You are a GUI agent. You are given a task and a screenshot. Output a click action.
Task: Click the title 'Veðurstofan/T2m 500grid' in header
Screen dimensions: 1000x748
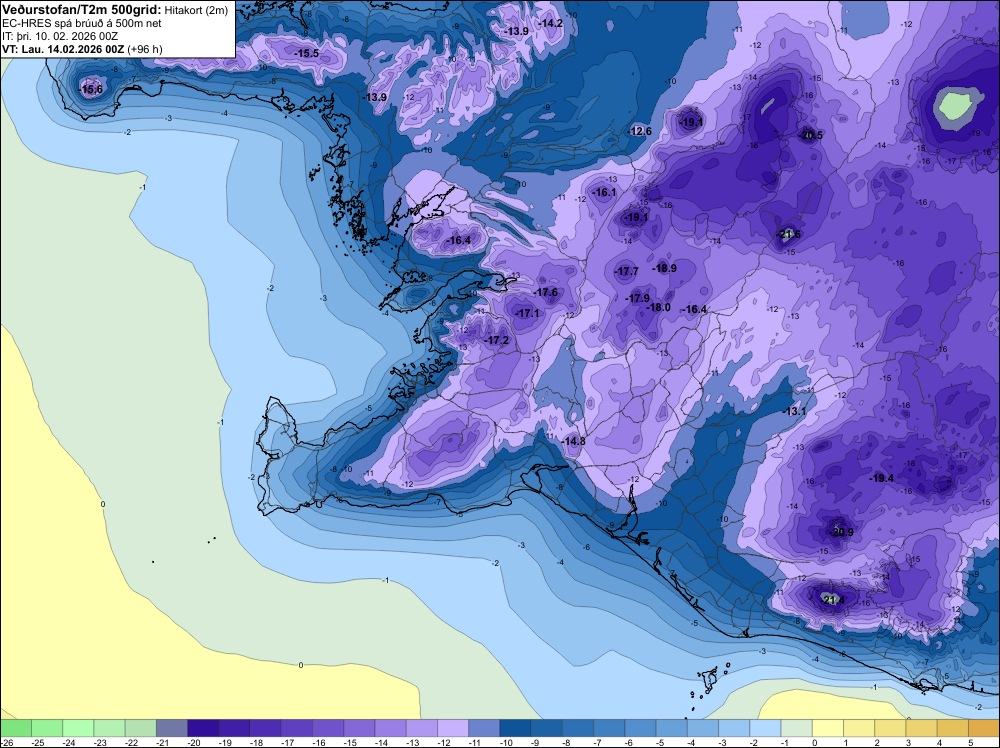(81, 10)
